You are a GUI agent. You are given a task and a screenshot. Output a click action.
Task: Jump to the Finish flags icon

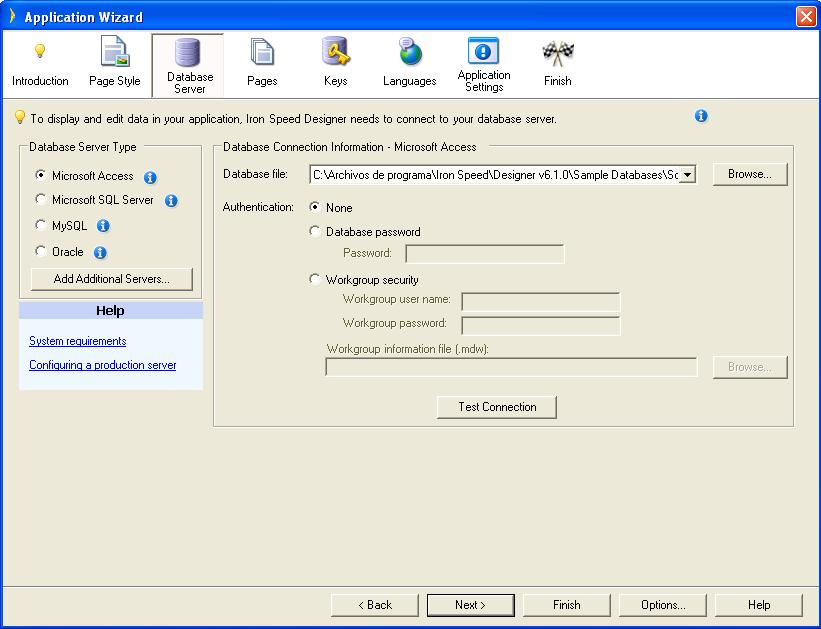click(x=558, y=52)
